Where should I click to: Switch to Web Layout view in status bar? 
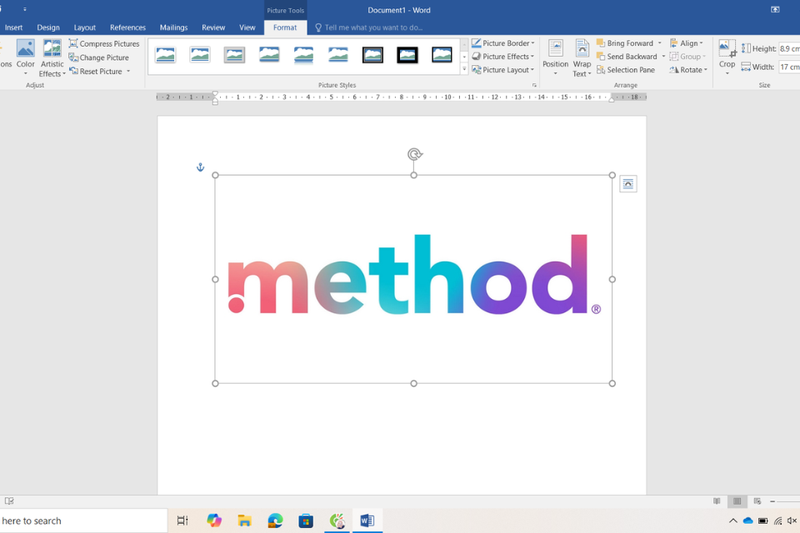757,501
